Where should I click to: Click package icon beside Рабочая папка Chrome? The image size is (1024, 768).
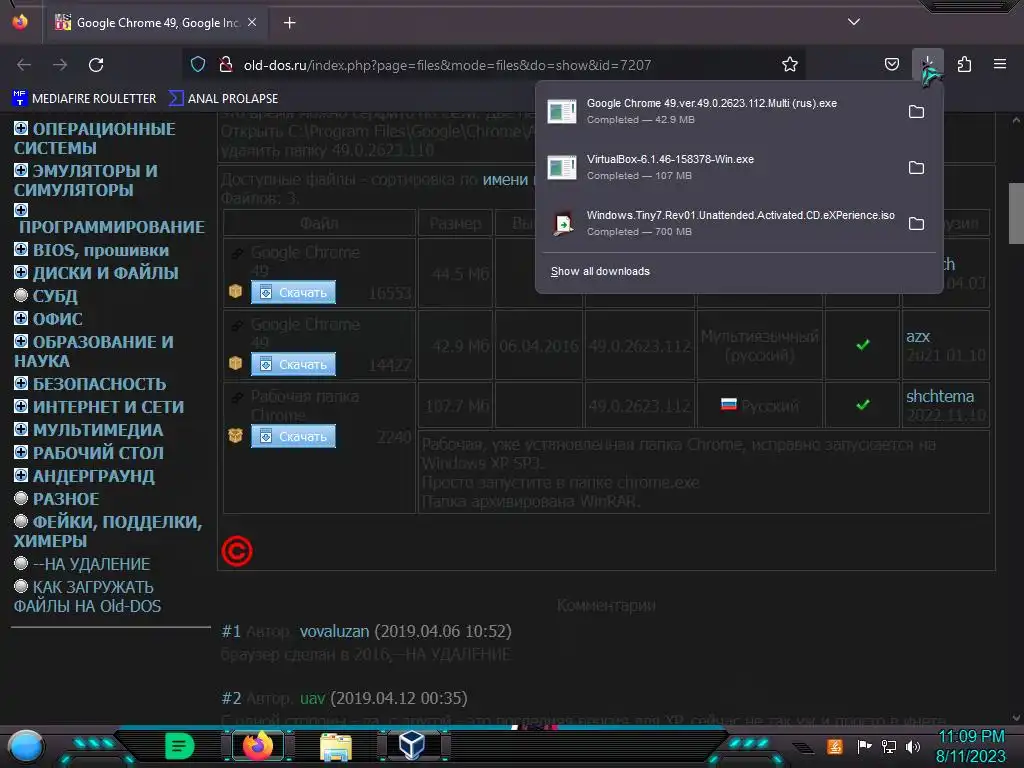[x=236, y=435]
